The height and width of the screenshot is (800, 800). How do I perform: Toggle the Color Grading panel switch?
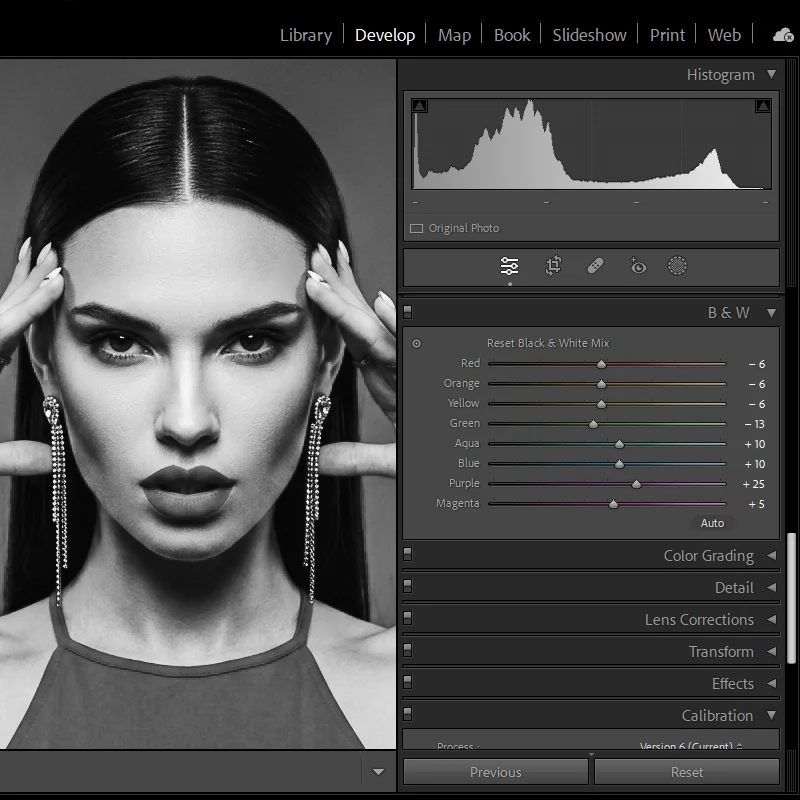(408, 554)
